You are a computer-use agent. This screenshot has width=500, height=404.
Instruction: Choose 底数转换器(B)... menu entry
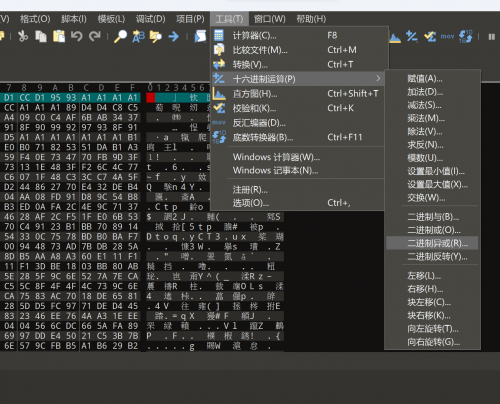click(298, 137)
